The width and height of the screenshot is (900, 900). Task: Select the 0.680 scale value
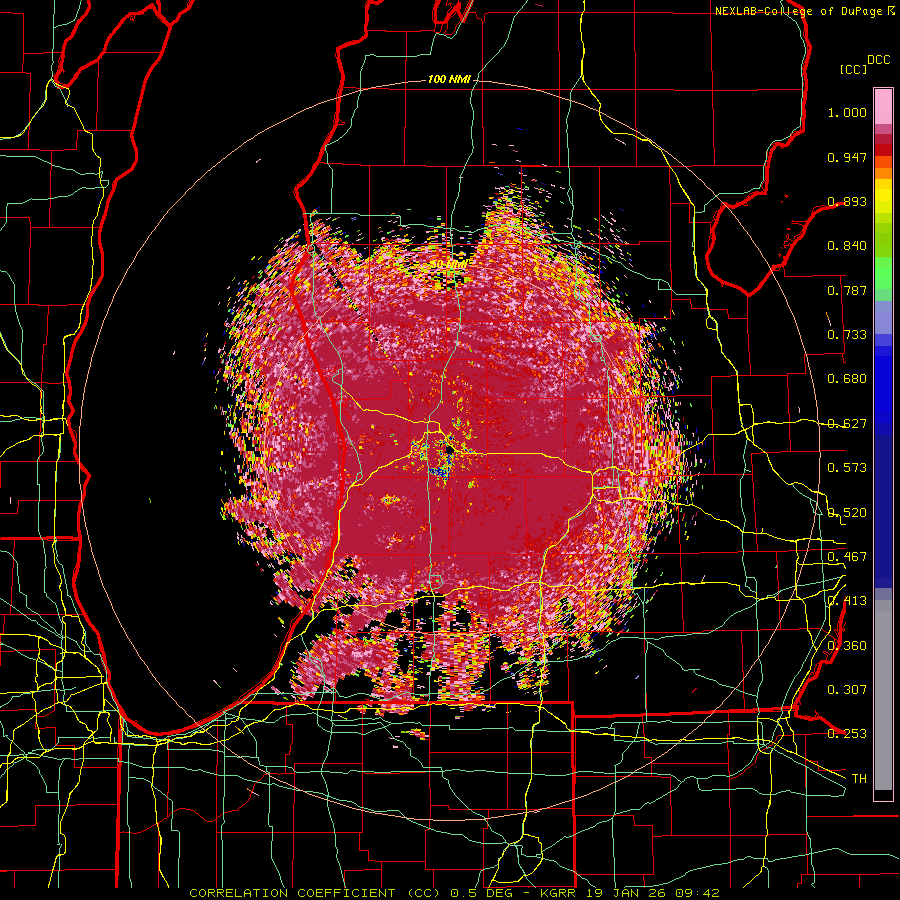[x=847, y=379]
